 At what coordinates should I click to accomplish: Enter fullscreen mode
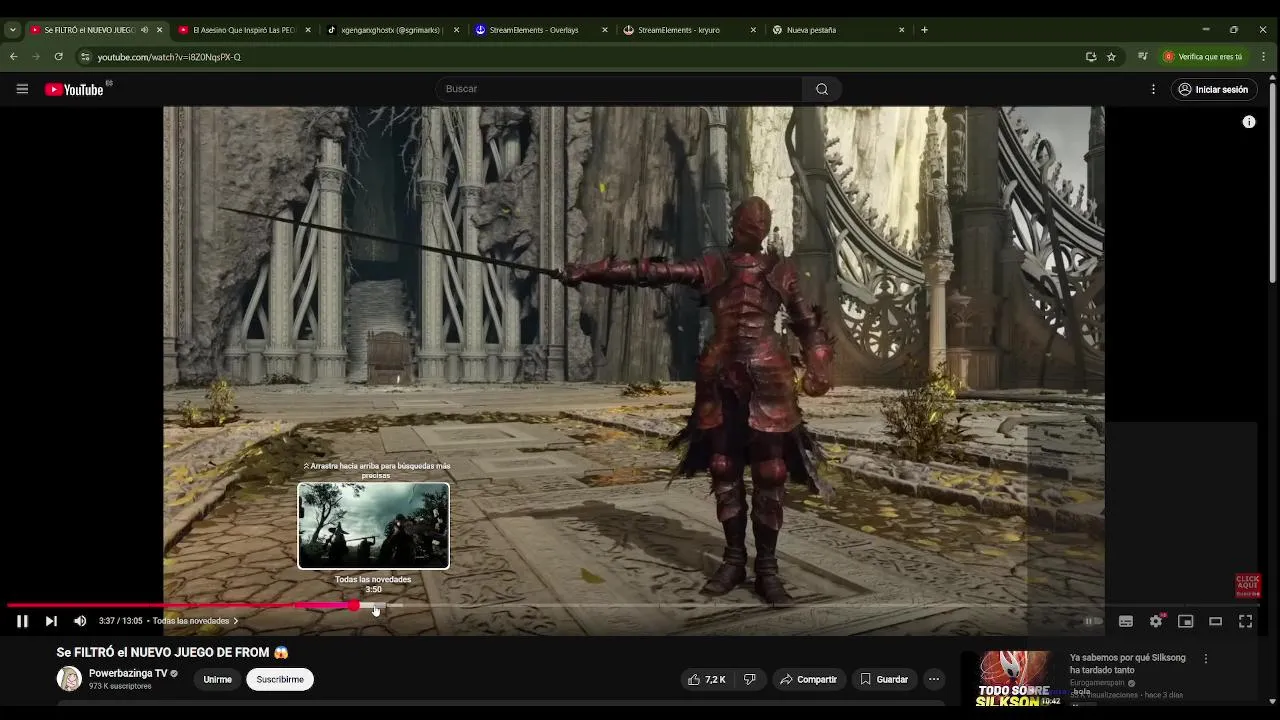(1246, 621)
